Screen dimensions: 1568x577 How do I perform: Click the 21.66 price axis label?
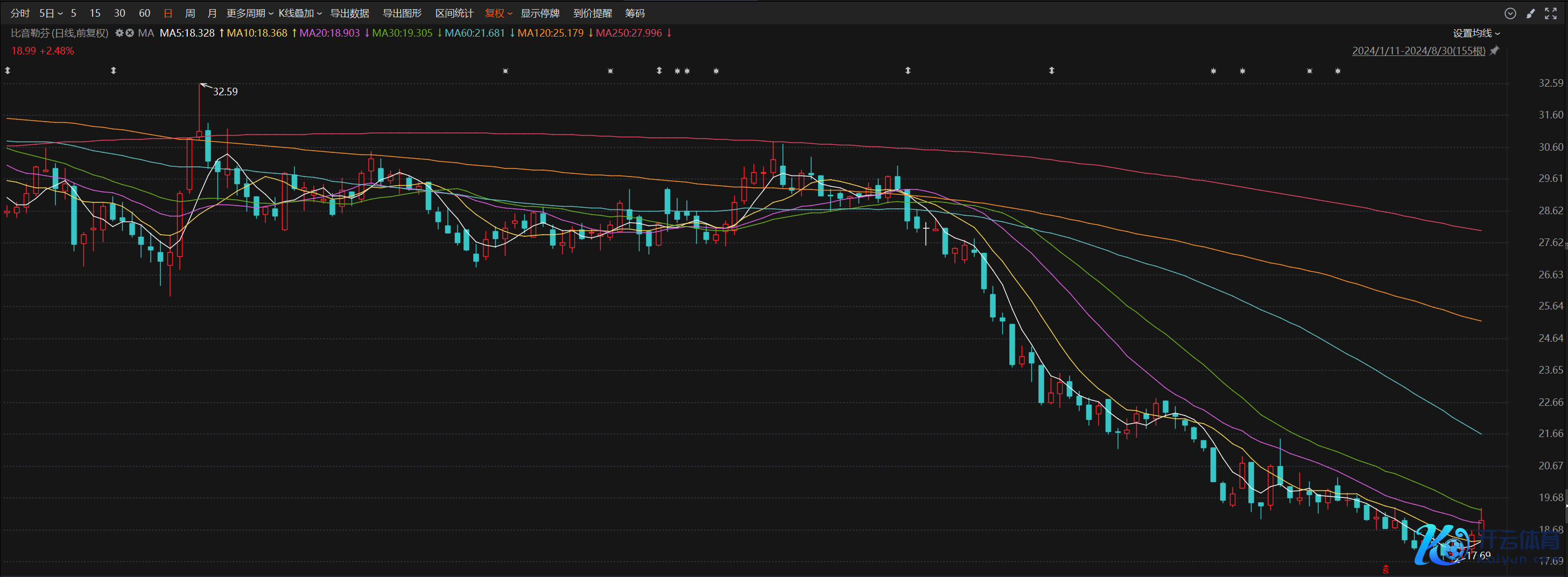(x=1550, y=433)
